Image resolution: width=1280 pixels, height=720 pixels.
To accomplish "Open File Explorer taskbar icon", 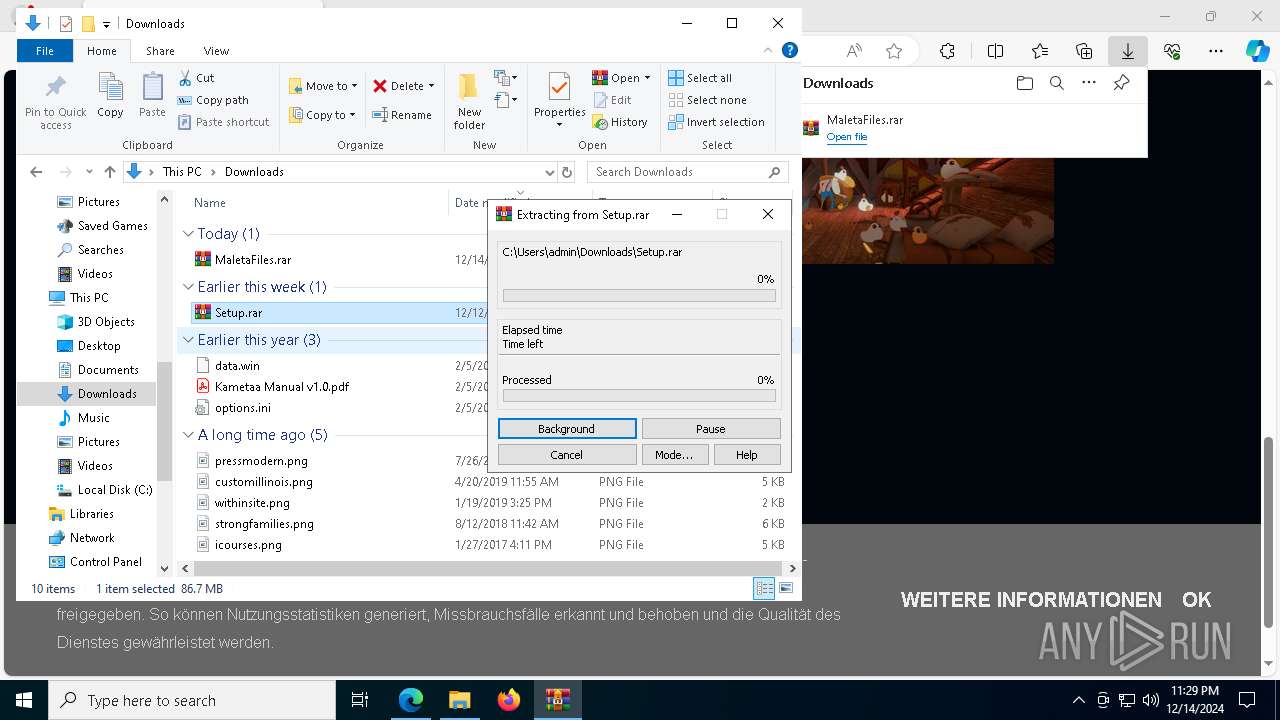I will coord(459,700).
